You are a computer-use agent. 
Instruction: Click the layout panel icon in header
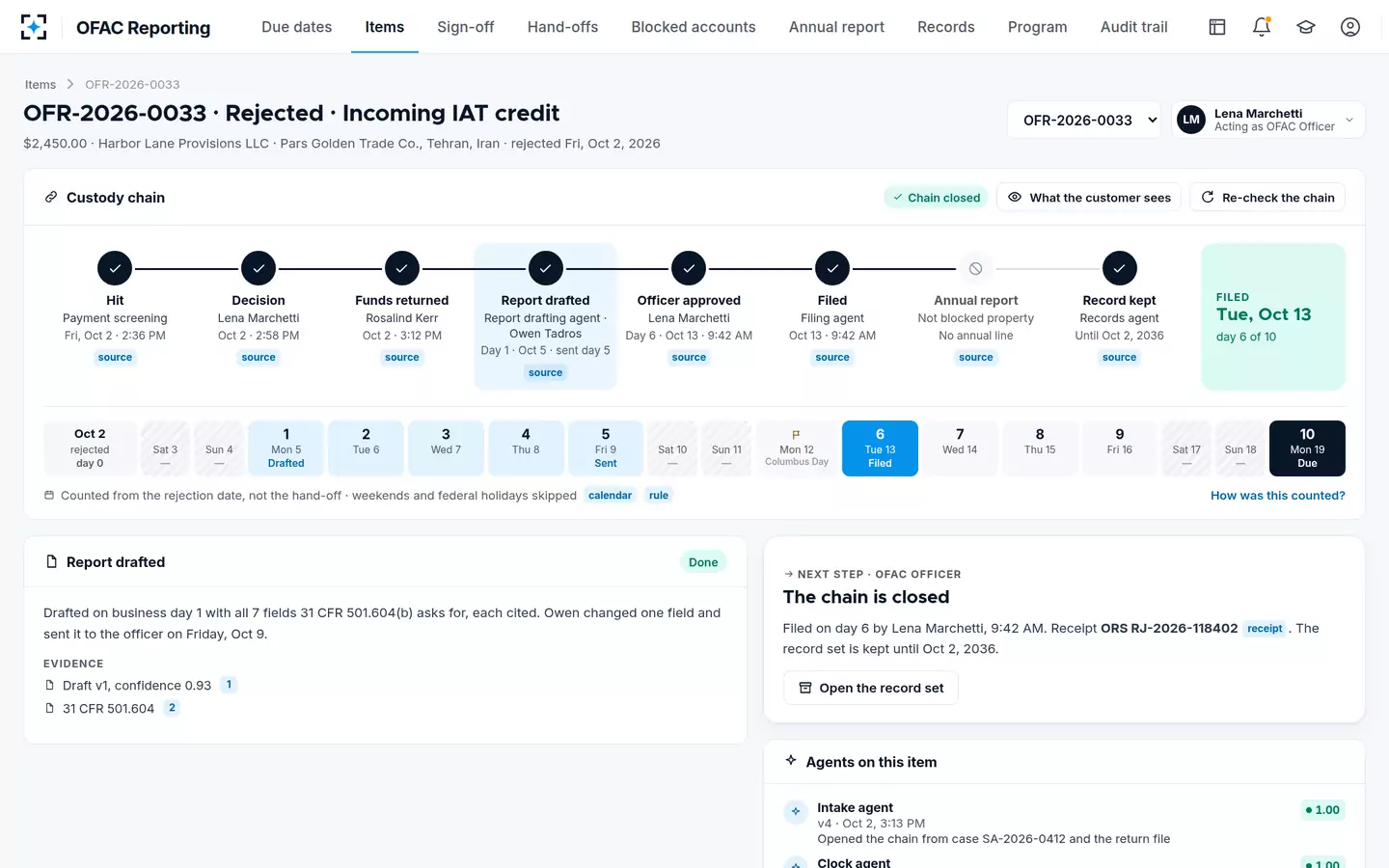tap(1217, 27)
